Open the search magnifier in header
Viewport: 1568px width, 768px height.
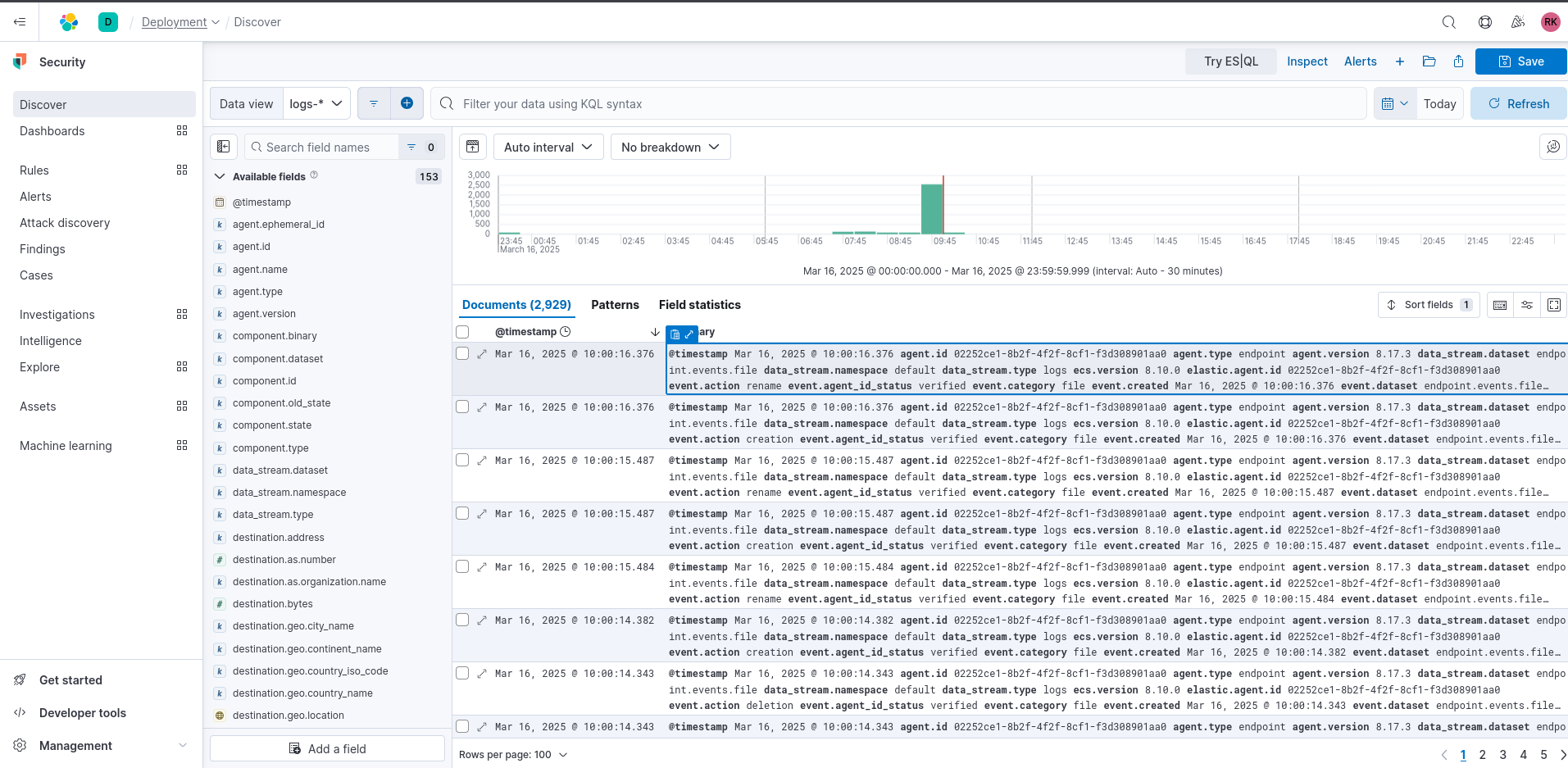[1449, 22]
